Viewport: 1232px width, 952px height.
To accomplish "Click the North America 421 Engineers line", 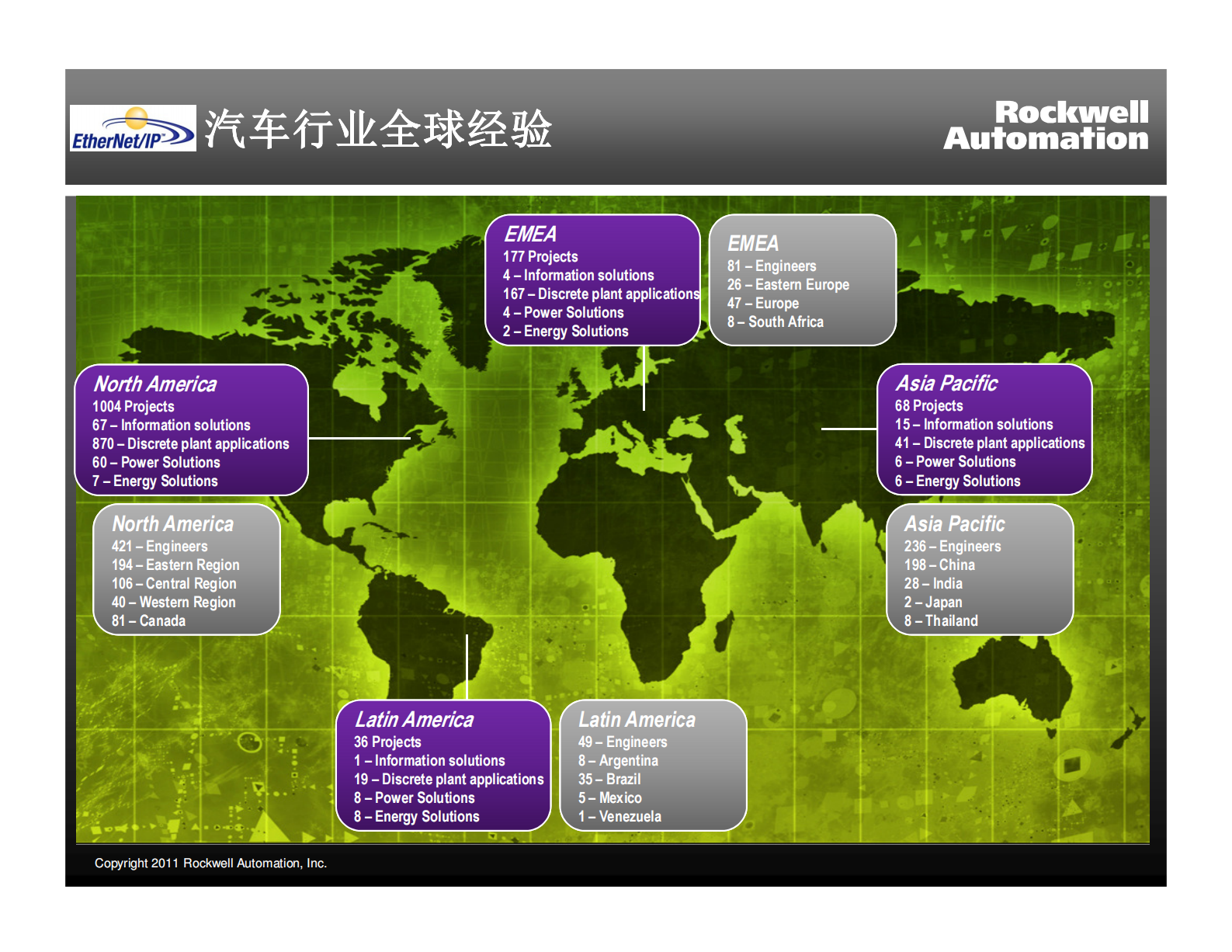I will [x=160, y=547].
